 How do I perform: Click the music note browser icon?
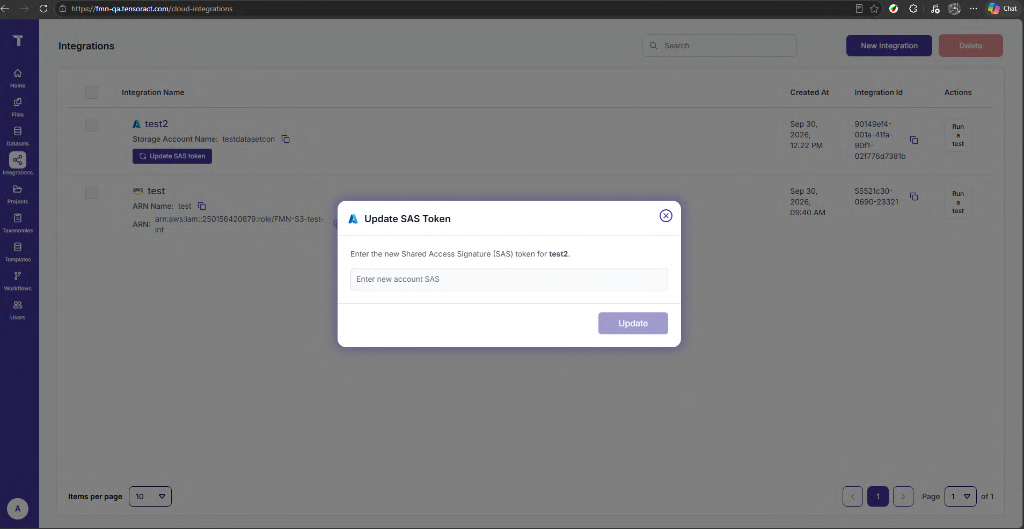click(935, 8)
